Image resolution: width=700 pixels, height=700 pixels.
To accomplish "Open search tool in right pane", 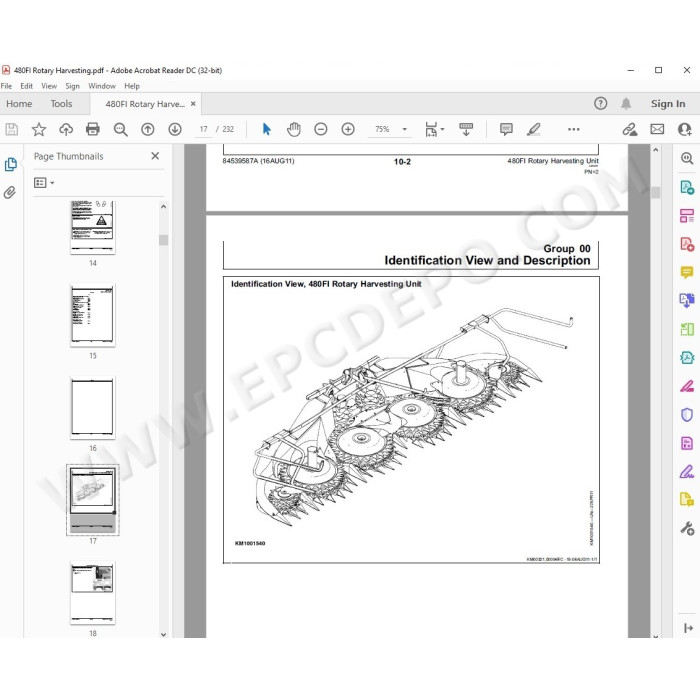I will coord(687,158).
